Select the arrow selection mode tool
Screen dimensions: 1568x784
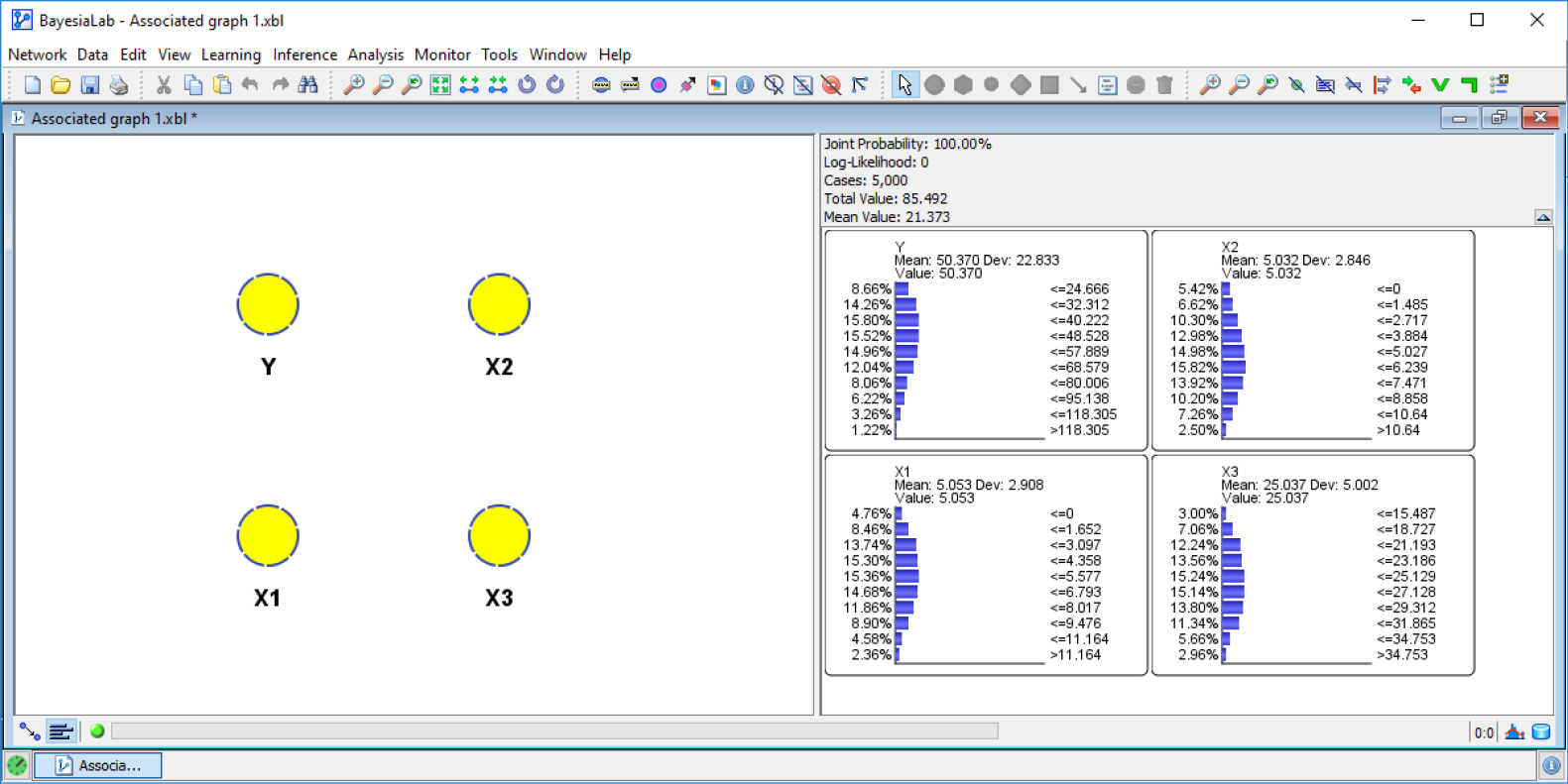coord(904,85)
